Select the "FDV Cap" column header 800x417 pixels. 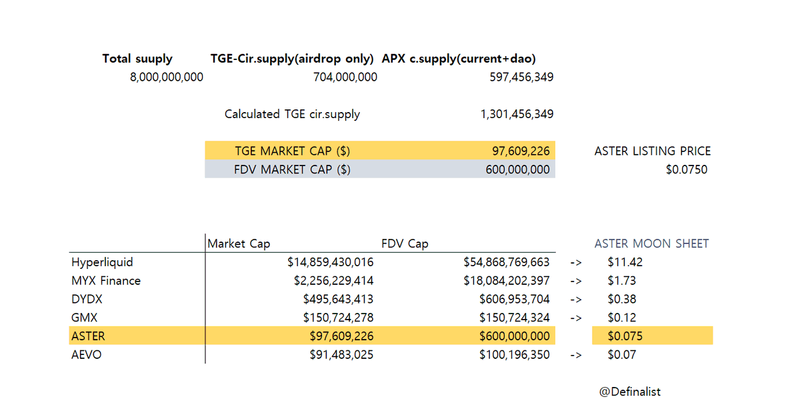[x=405, y=244]
